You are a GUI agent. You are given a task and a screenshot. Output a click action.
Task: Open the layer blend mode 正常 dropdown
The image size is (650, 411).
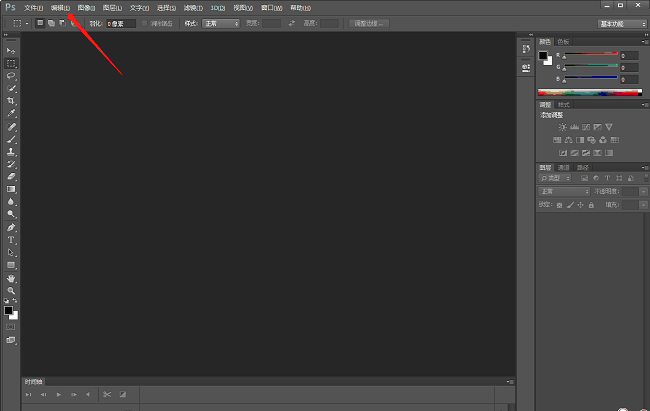click(564, 191)
